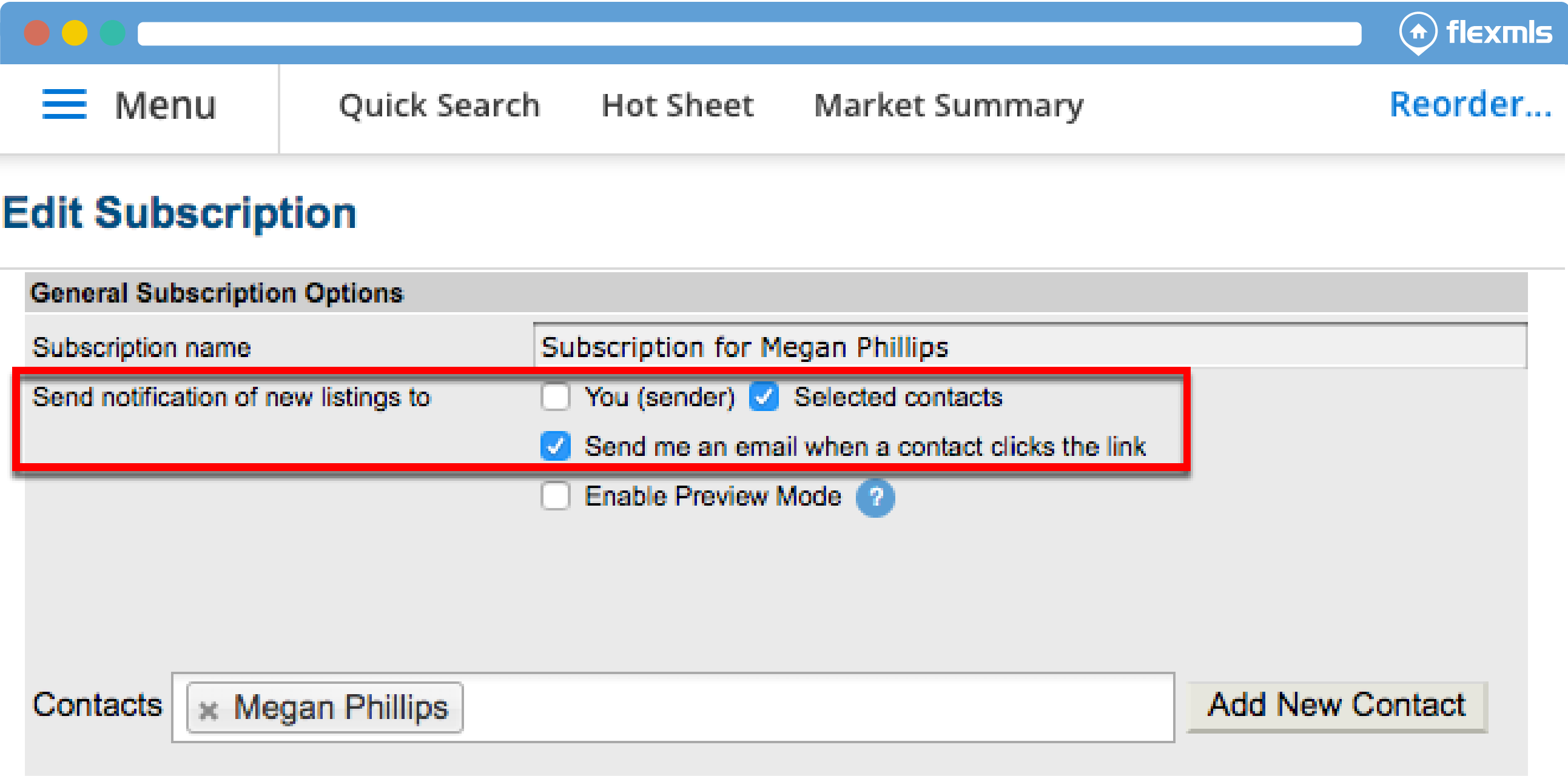
Task: Open the Market Summary tab
Action: [x=948, y=106]
